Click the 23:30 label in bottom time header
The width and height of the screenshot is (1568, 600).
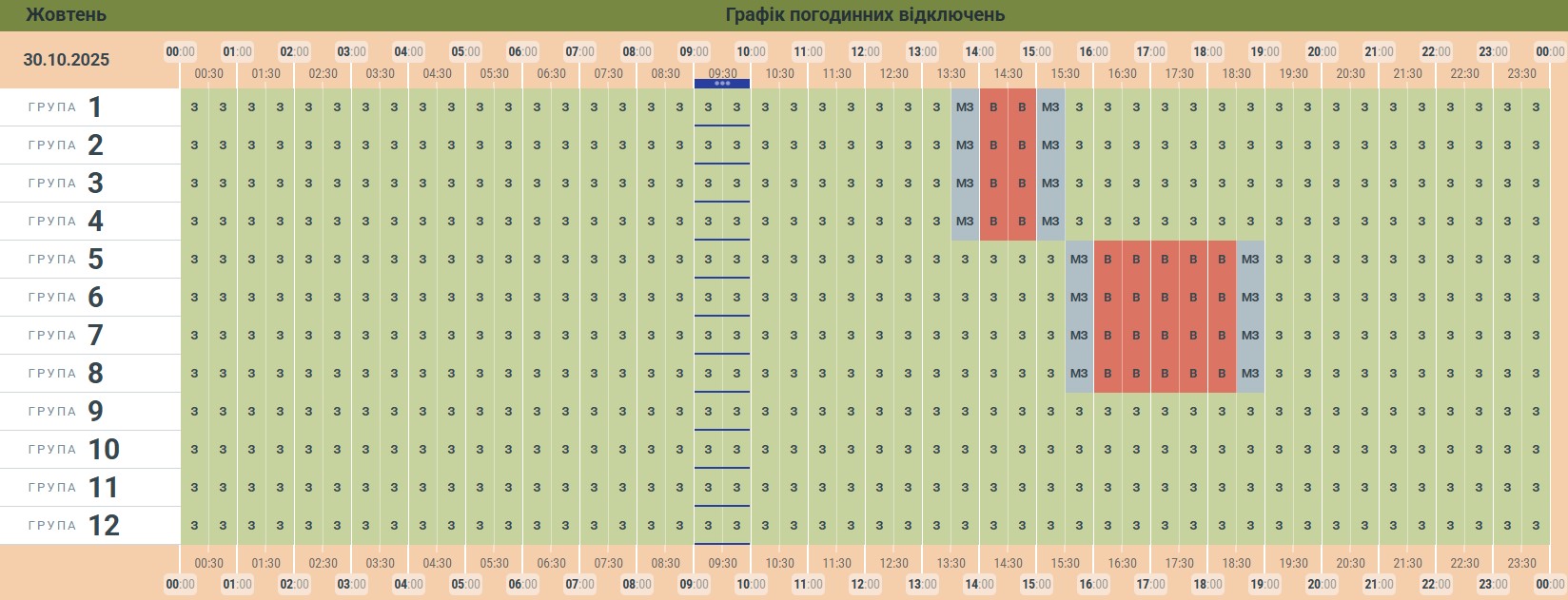pos(1521,563)
